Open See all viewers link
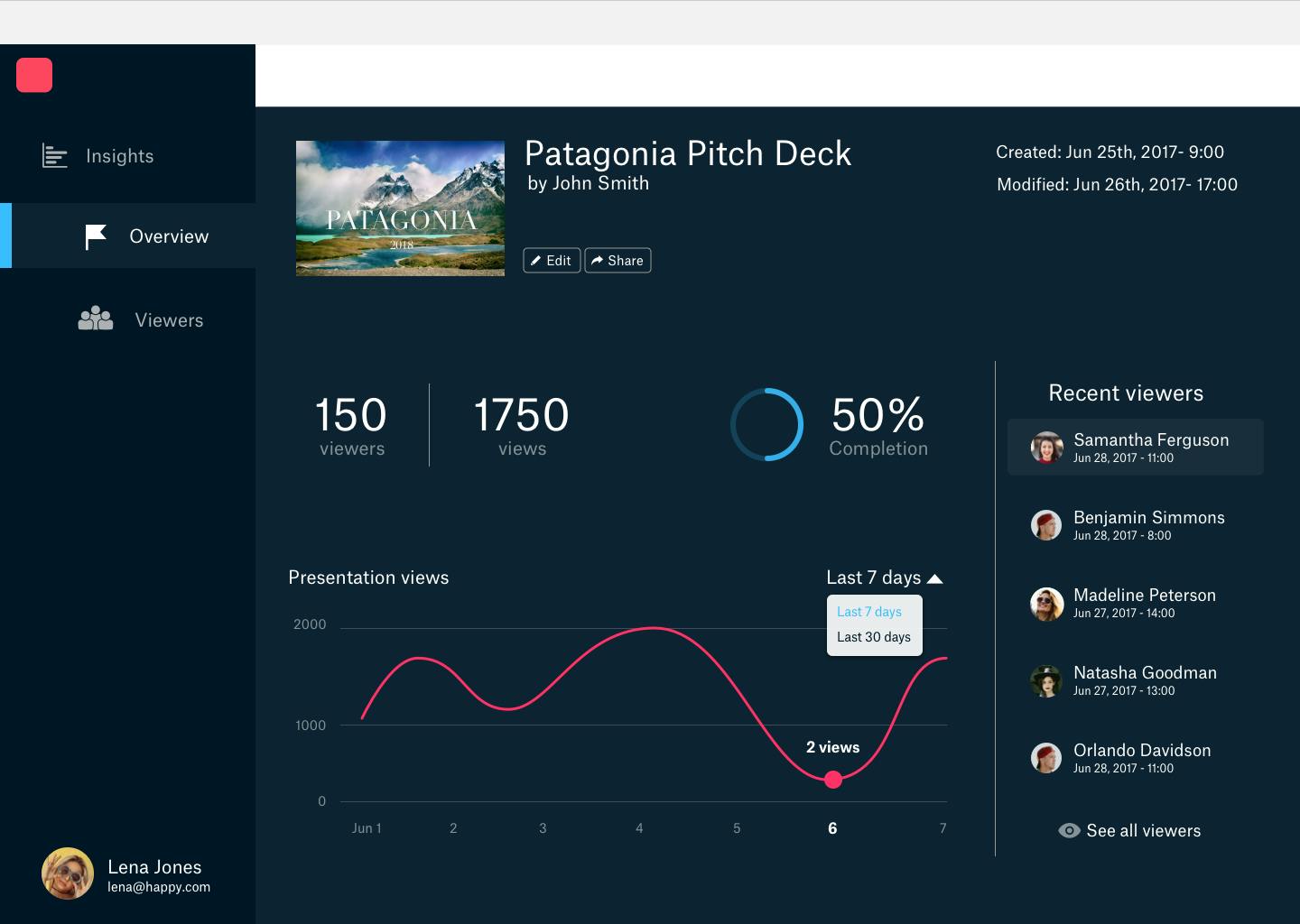 point(1130,831)
